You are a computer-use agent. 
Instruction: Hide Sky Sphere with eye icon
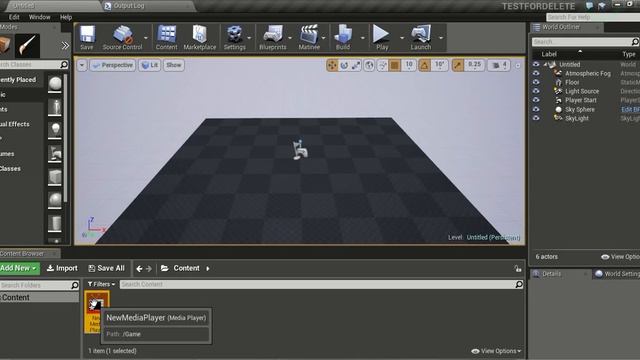(536, 109)
